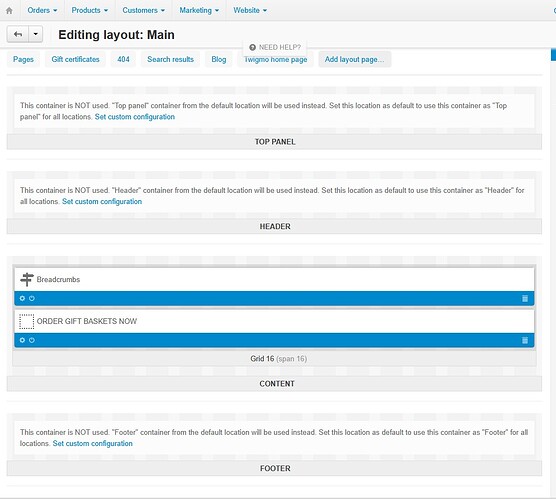Delete the Breadcrumbs block
Image resolution: width=556 pixels, height=499 pixels.
tap(525, 298)
